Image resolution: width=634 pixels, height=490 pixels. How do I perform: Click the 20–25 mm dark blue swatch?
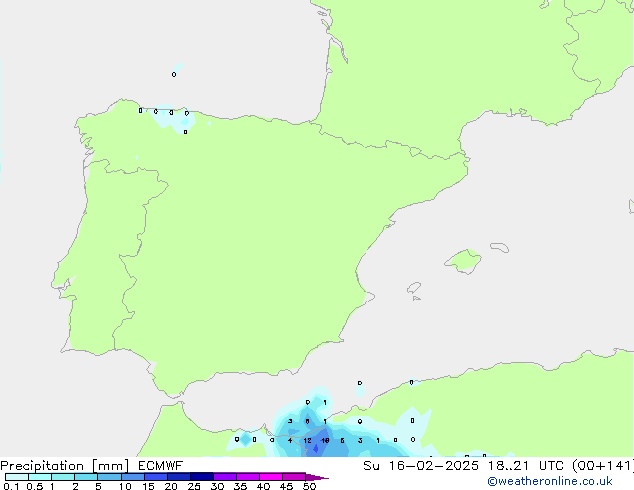(179, 477)
